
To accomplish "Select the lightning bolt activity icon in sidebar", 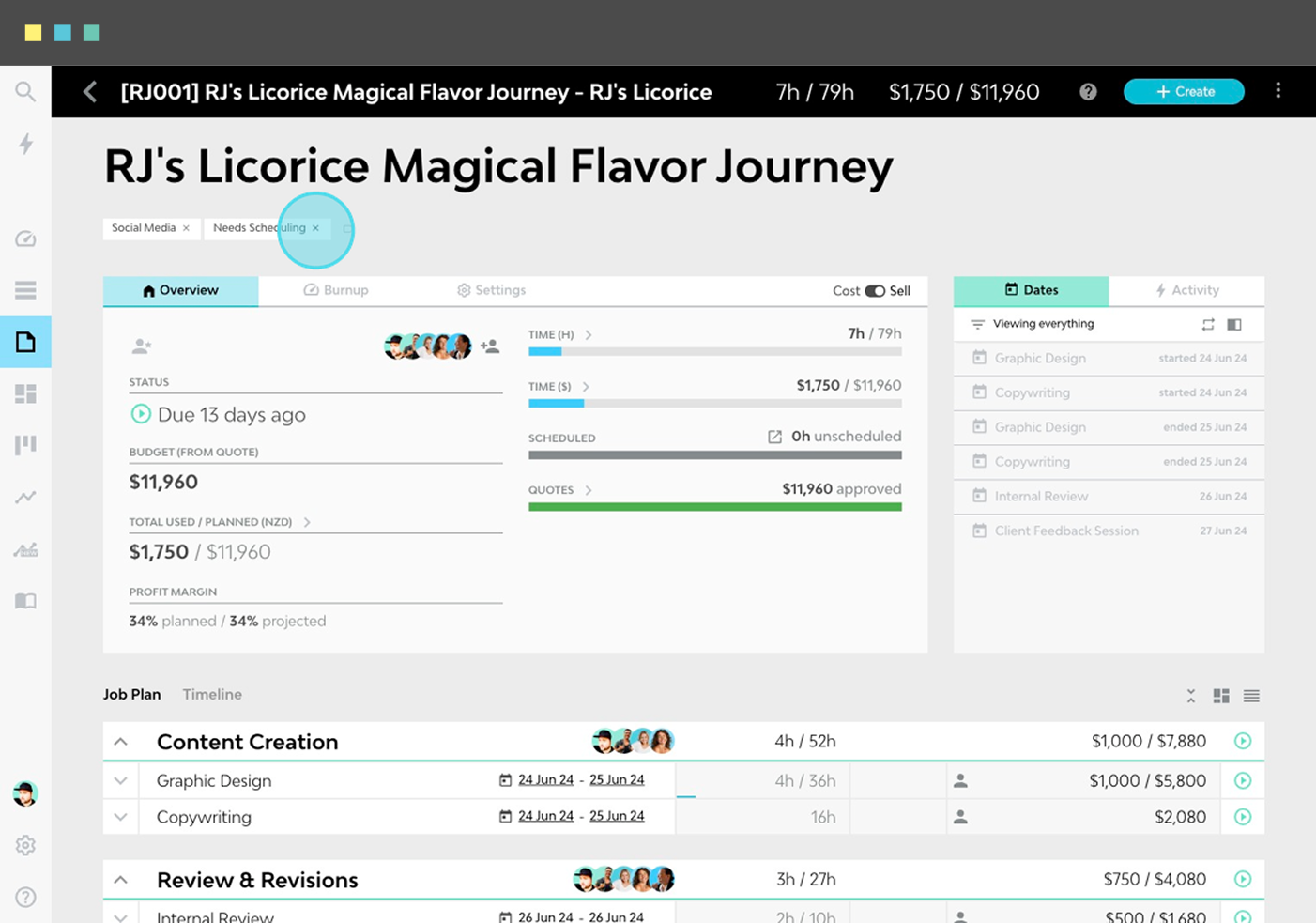I will [25, 144].
